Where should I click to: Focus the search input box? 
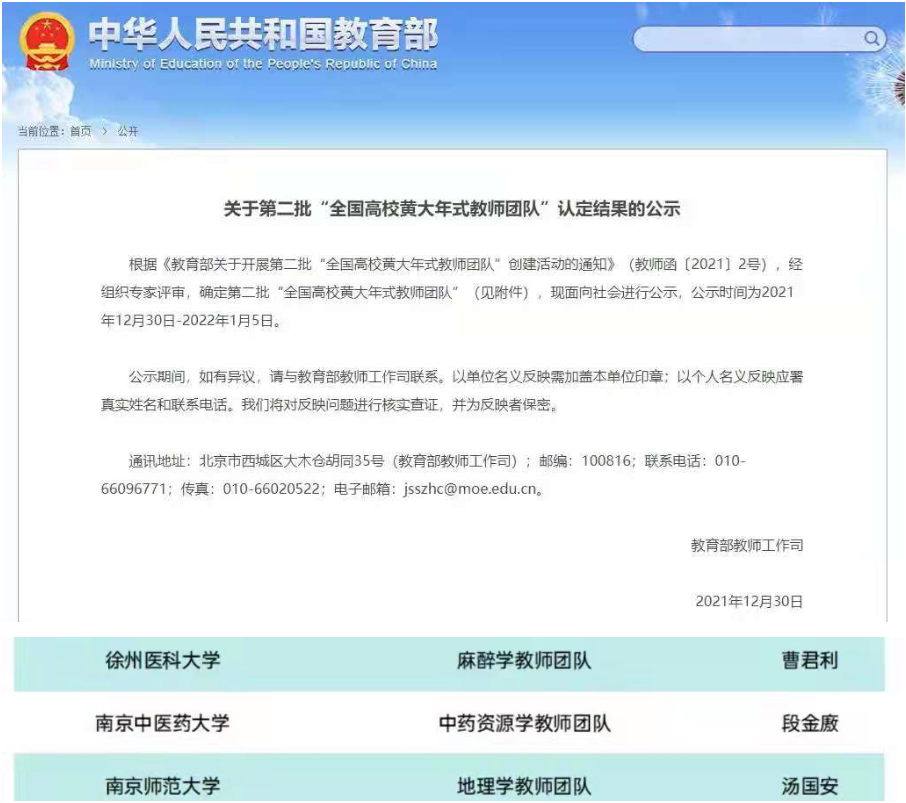tap(748, 39)
